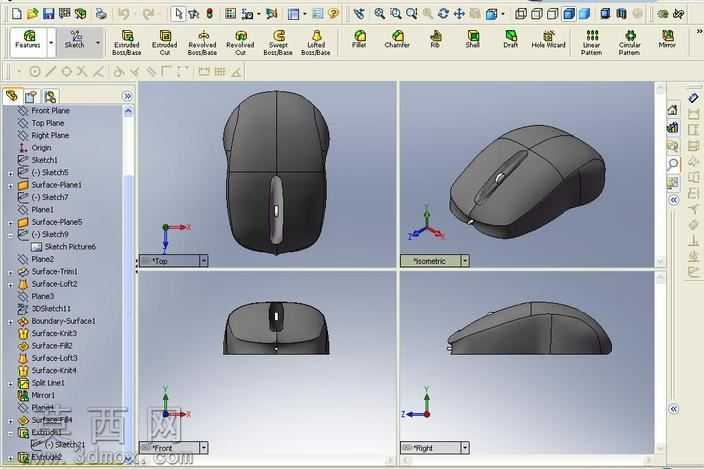Select Front Plane in the feature tree
Viewport: 704px width, 469px height.
(x=50, y=110)
